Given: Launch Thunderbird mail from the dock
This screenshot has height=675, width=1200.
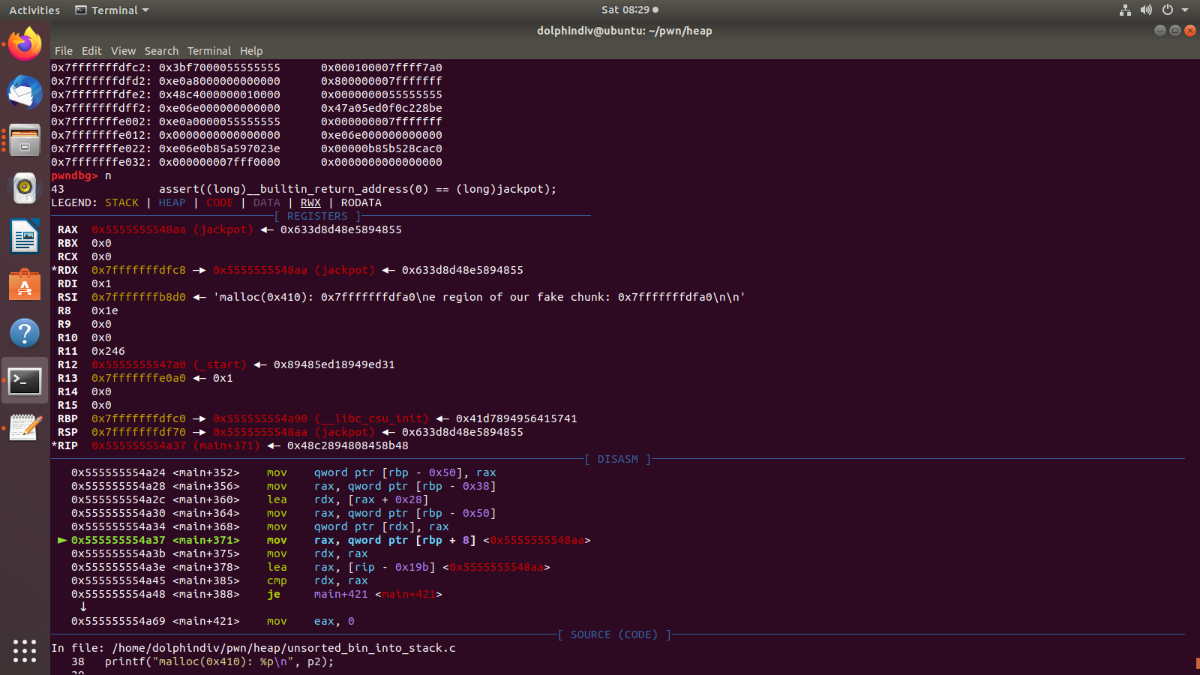Looking at the screenshot, I should point(25,91).
